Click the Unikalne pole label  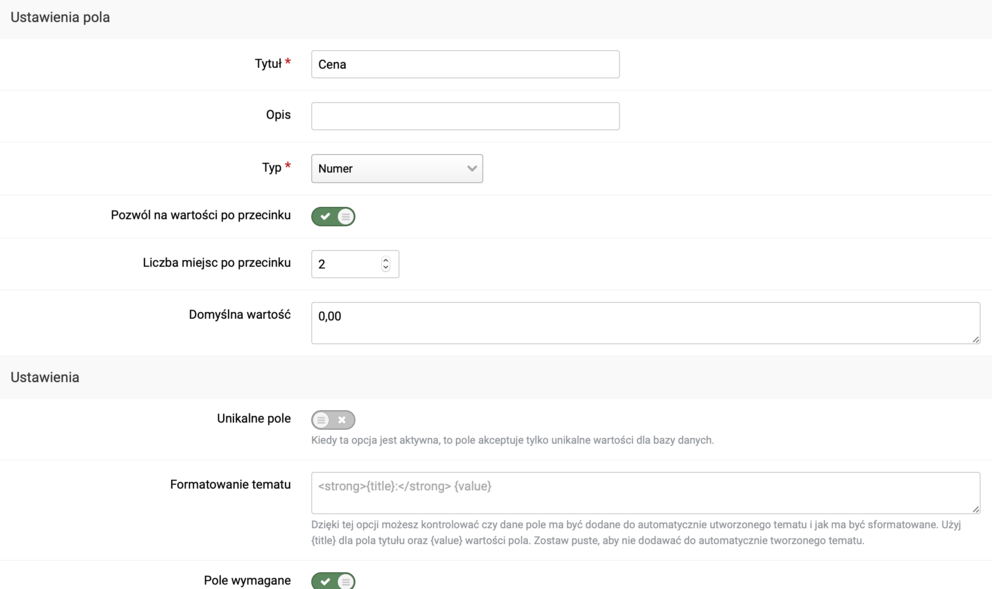(x=254, y=418)
